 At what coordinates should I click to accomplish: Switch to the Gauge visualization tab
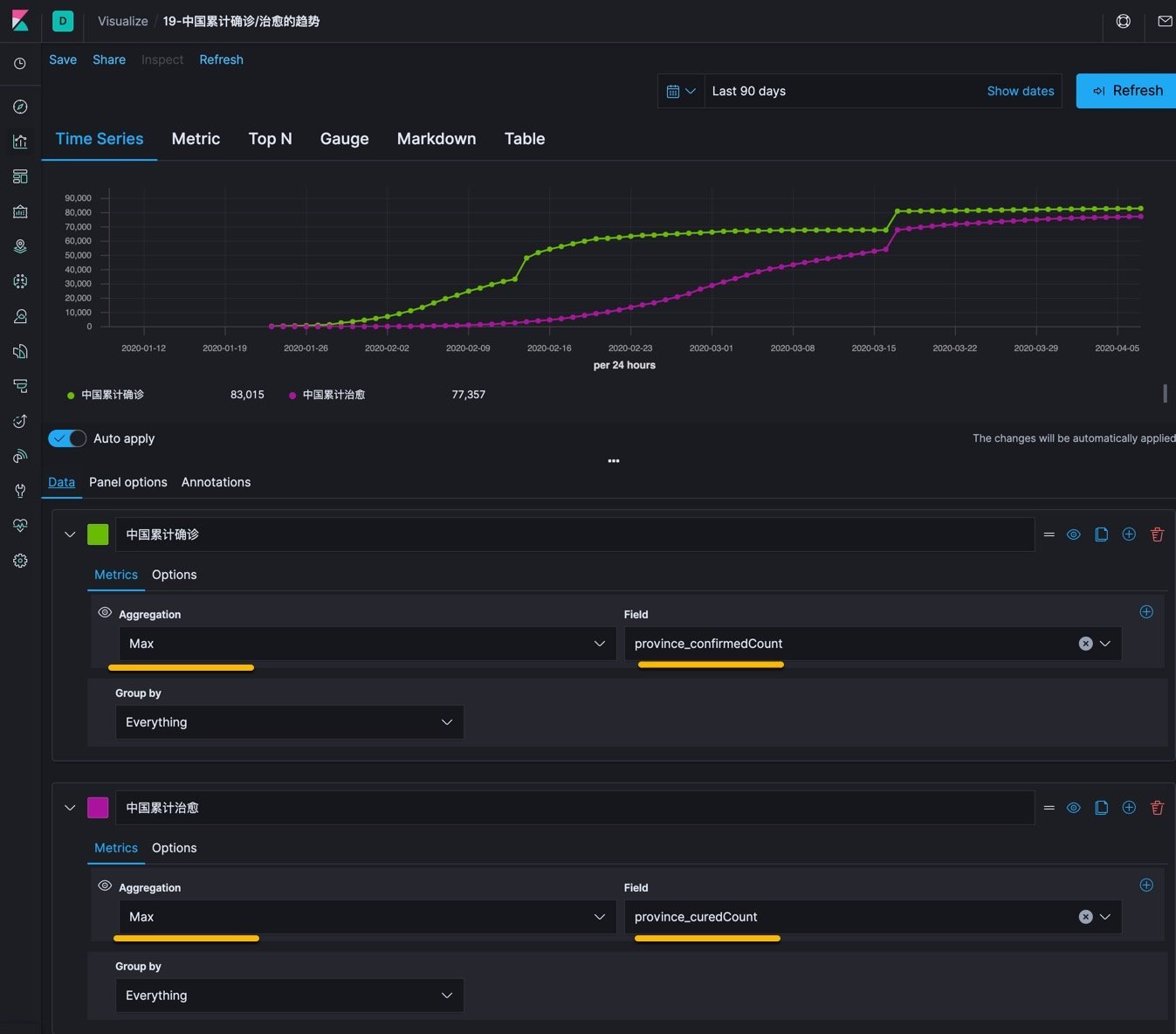(x=344, y=139)
